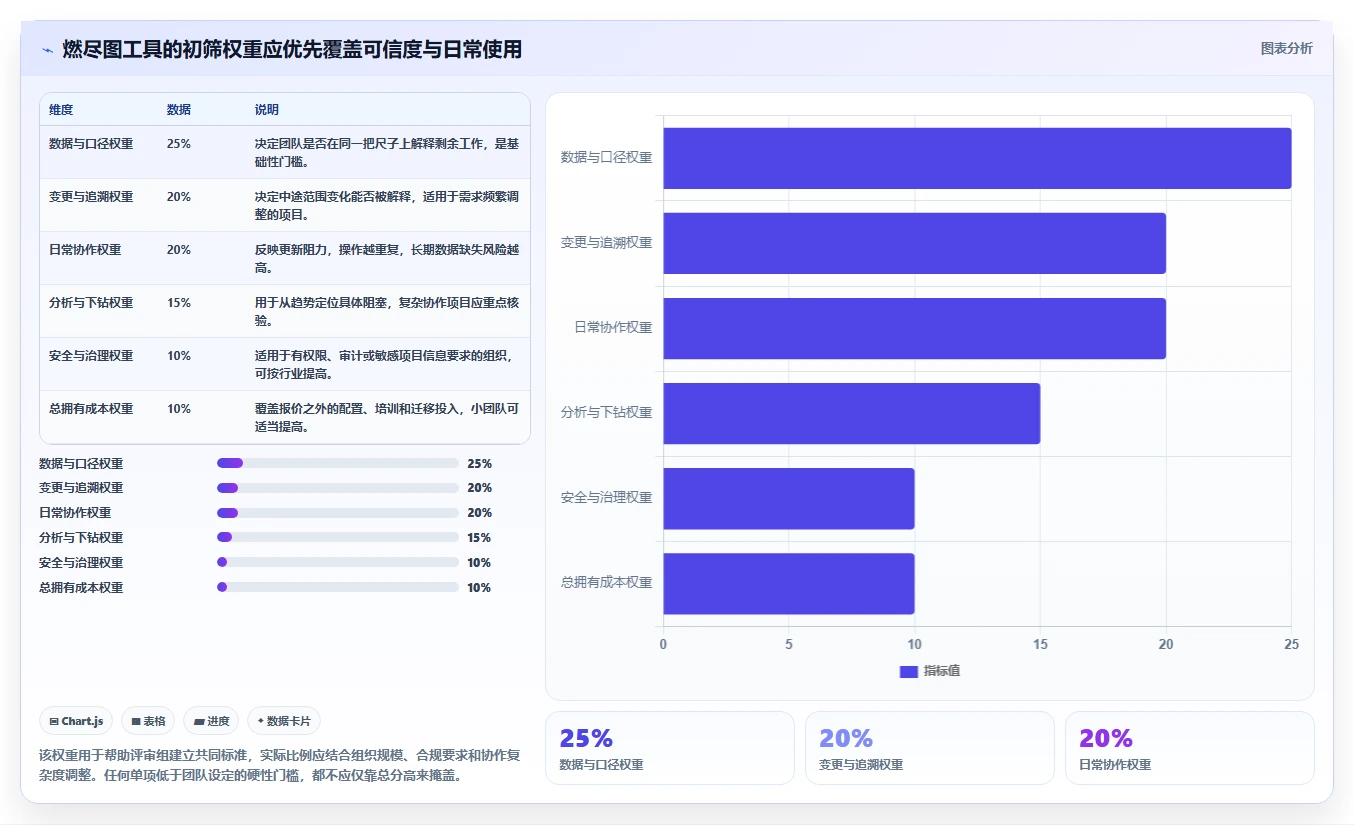Click the 25% value beside the top progress bar
Screen dimensions: 1354x825
coord(479,464)
